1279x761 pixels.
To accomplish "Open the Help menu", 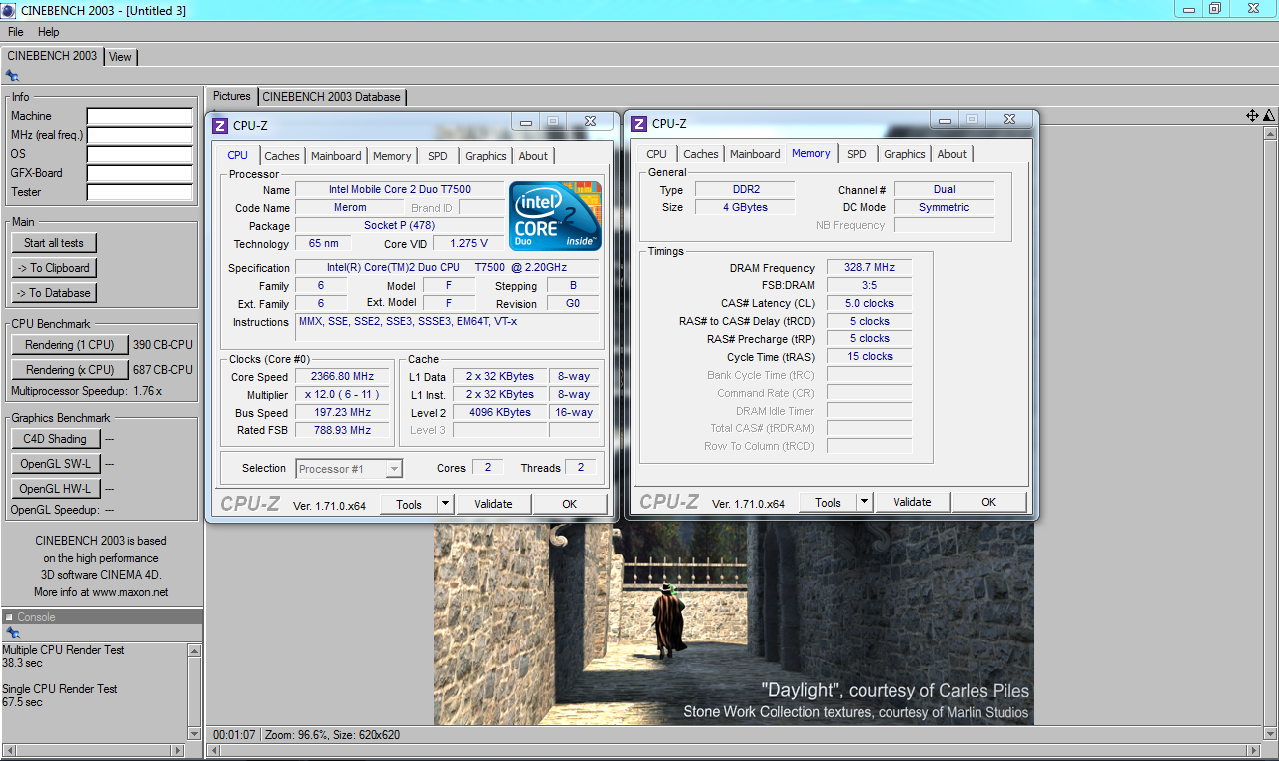I will click(49, 32).
